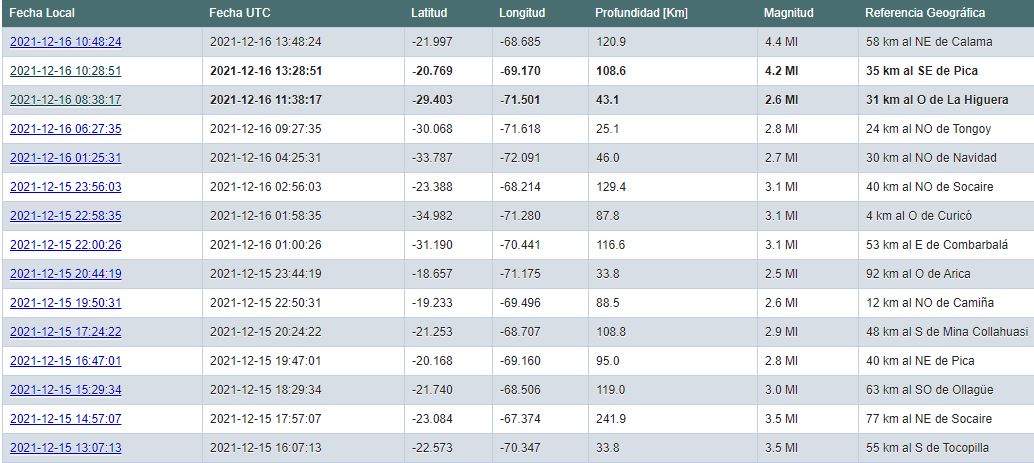Open the 2021-12-16 10:28:51 event link
This screenshot has width=1034, height=463.
click(x=65, y=71)
